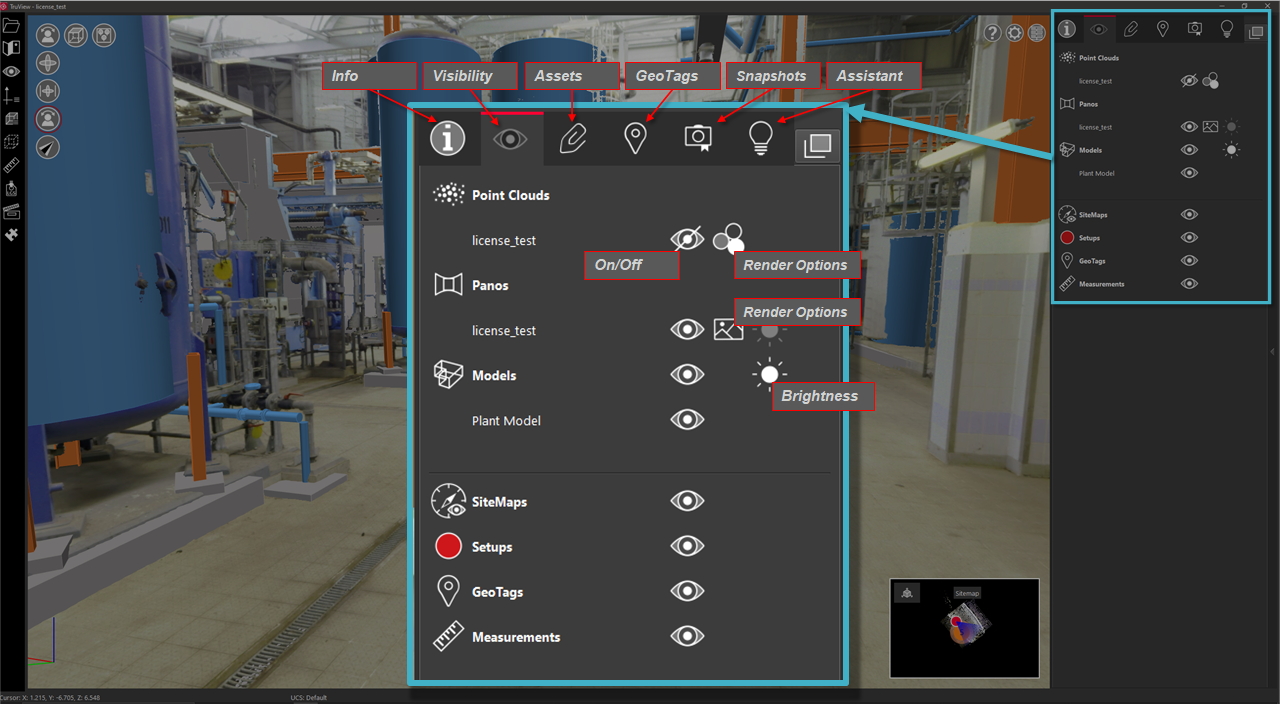Open the Assistant lightbulb tab in right sidebar
Viewport: 1280px width, 706px height.
point(1226,29)
